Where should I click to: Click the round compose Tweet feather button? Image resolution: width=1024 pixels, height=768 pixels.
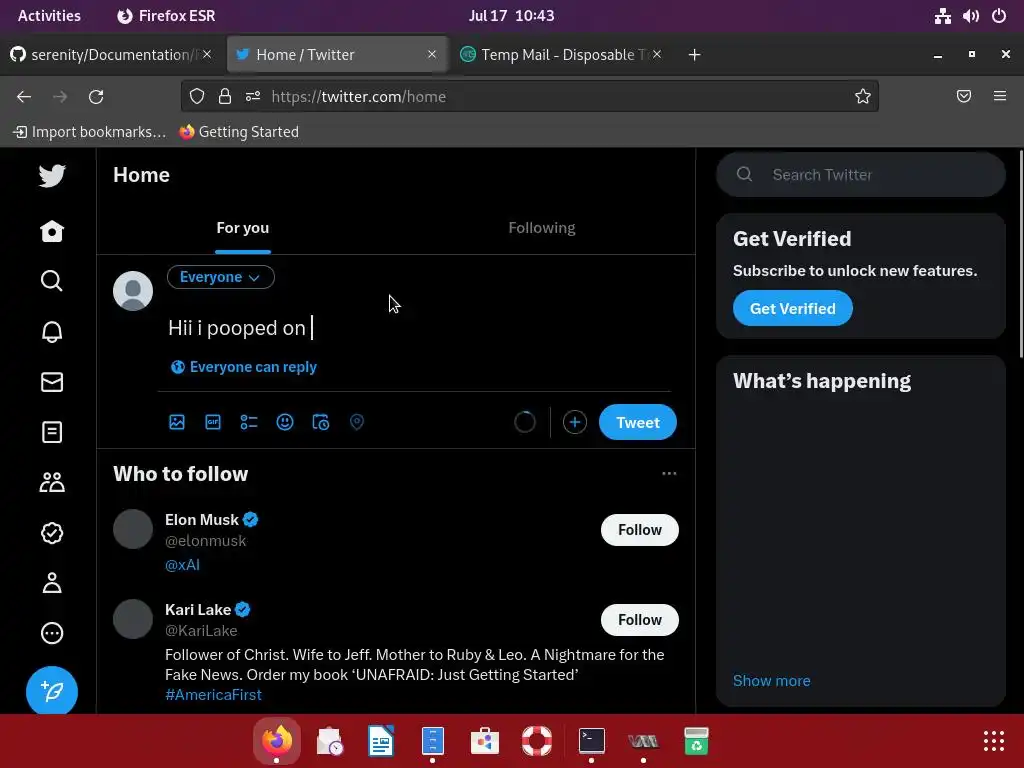click(x=52, y=690)
